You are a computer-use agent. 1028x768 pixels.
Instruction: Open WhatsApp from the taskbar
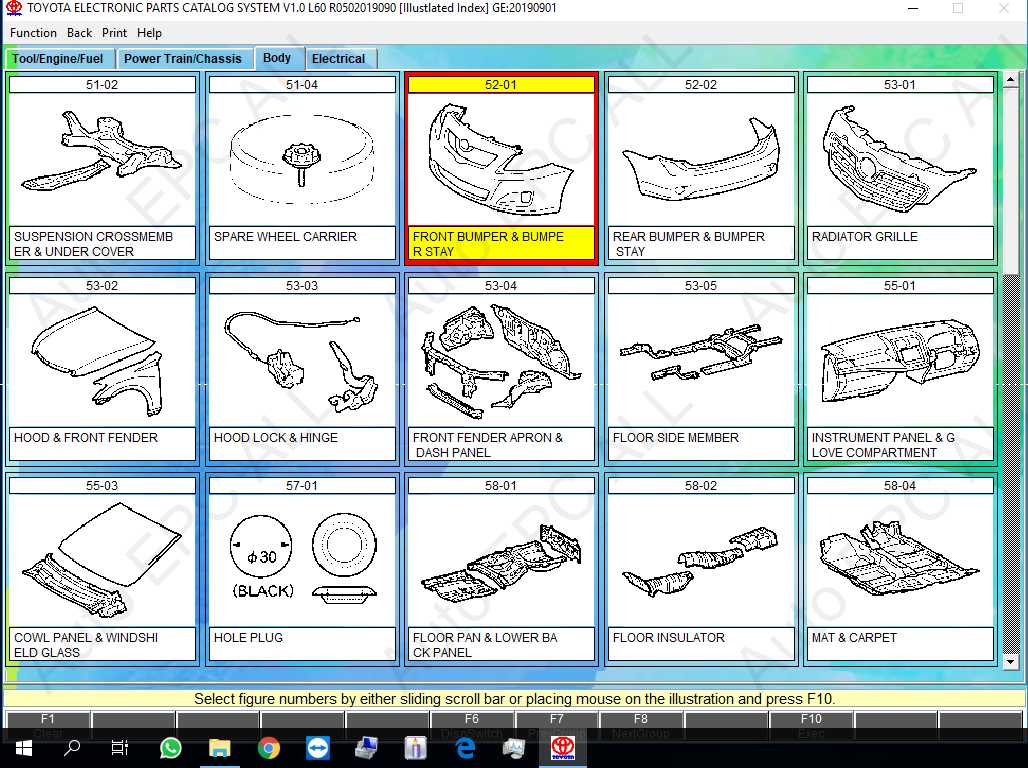(170, 748)
